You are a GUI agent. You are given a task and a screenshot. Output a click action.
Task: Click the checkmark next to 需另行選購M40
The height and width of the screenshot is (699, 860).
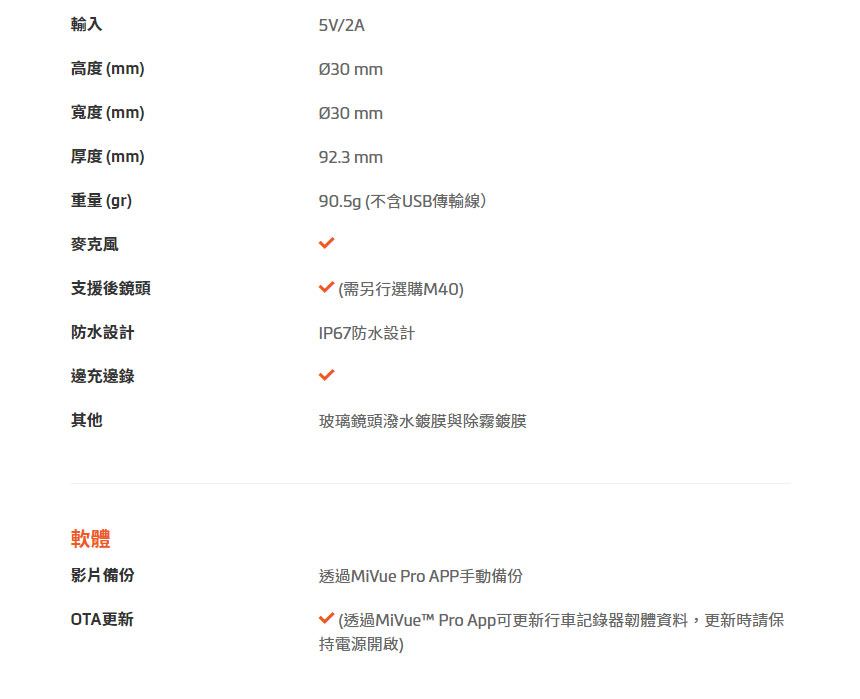(x=326, y=288)
